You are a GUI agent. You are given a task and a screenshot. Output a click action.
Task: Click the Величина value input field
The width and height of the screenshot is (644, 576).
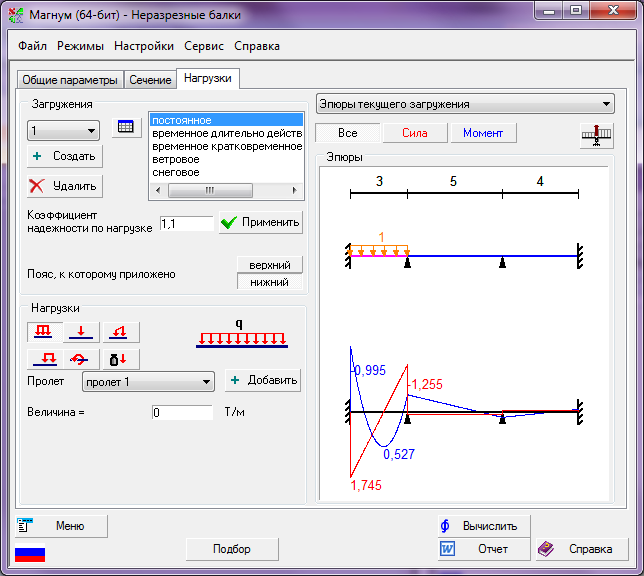(x=182, y=412)
